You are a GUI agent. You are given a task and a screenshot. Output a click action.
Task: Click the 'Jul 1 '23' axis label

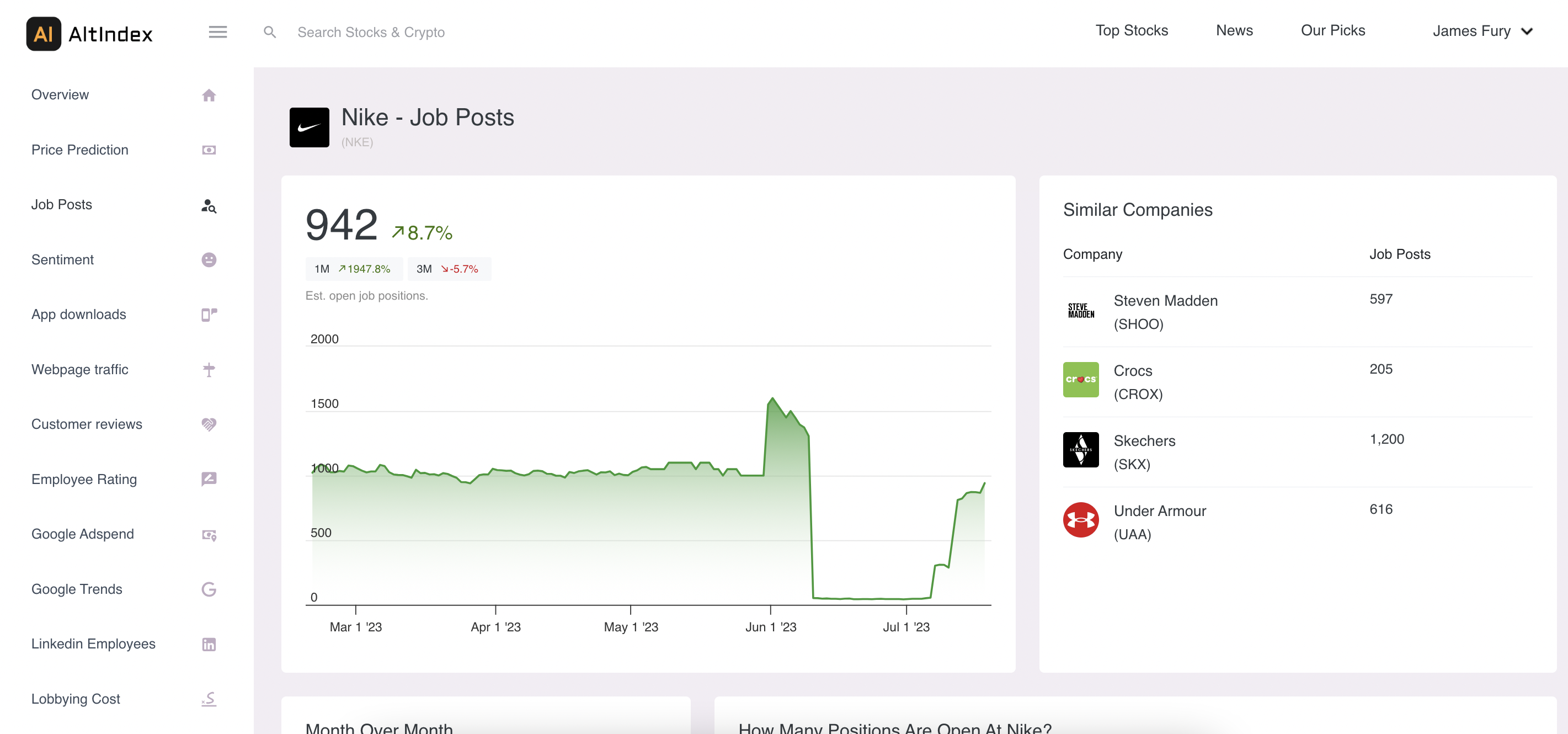[x=906, y=627]
